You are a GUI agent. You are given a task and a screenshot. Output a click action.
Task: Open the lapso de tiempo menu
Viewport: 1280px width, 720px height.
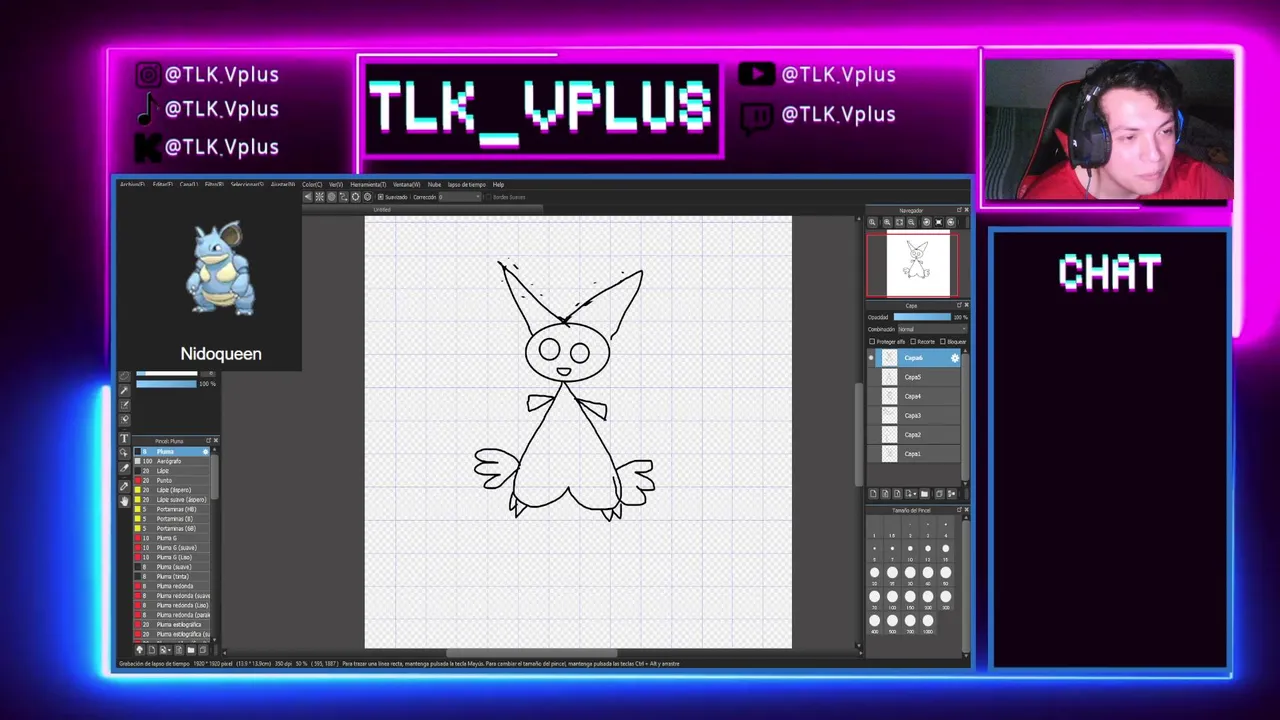tap(466, 184)
